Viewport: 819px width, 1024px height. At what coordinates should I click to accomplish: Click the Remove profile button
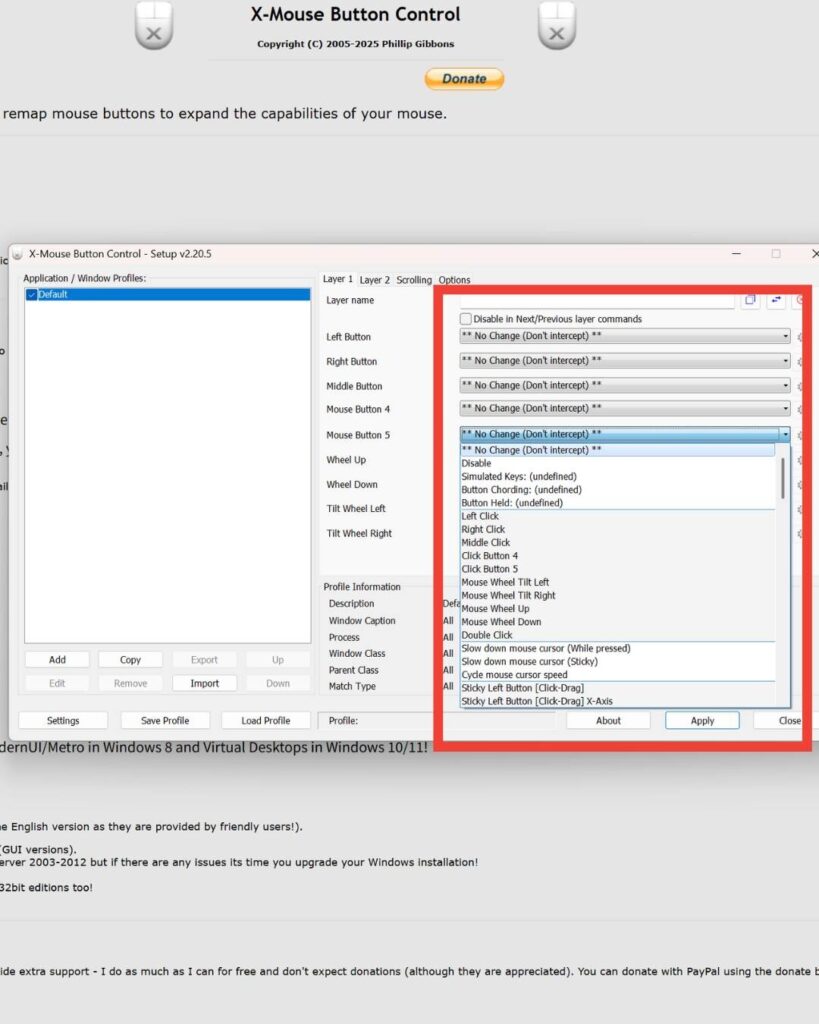click(131, 683)
